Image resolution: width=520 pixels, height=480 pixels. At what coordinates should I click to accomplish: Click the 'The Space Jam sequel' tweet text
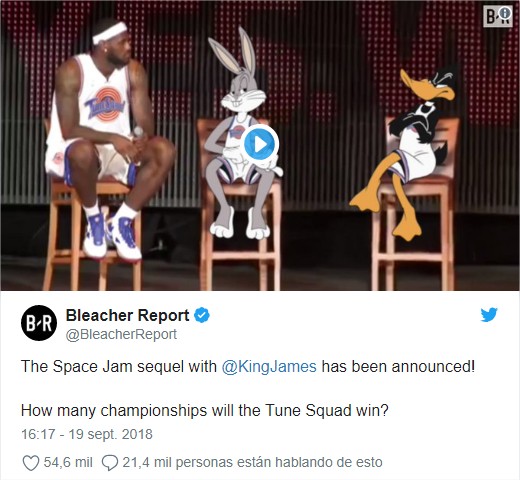coord(248,366)
